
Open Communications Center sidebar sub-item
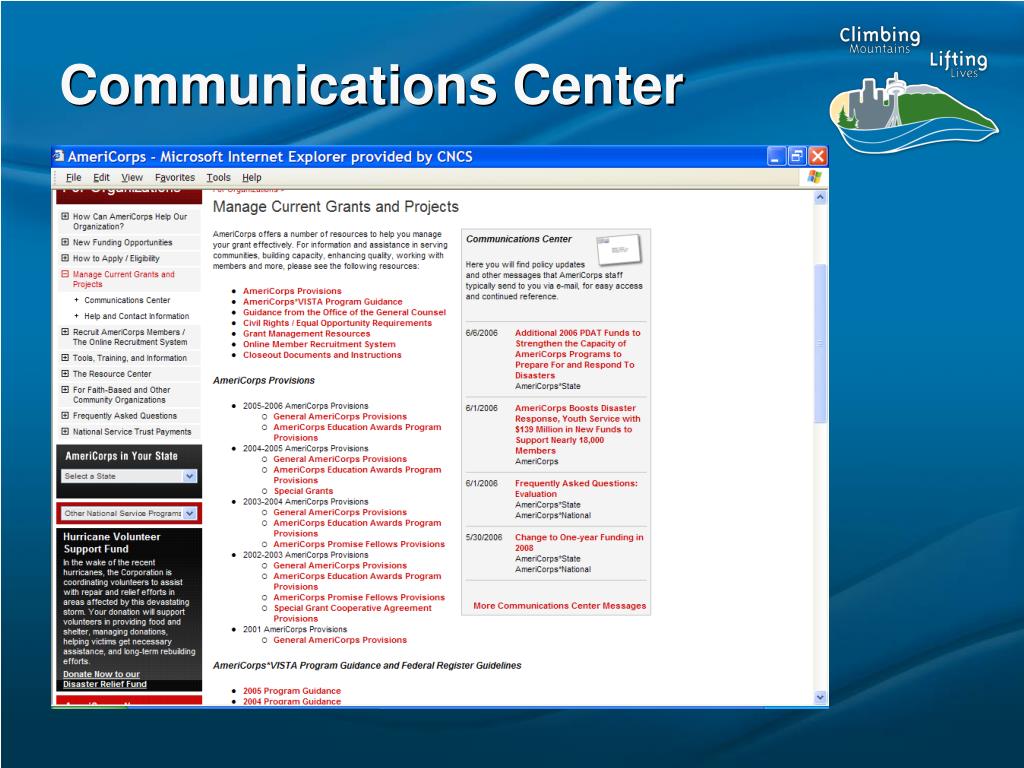[127, 300]
